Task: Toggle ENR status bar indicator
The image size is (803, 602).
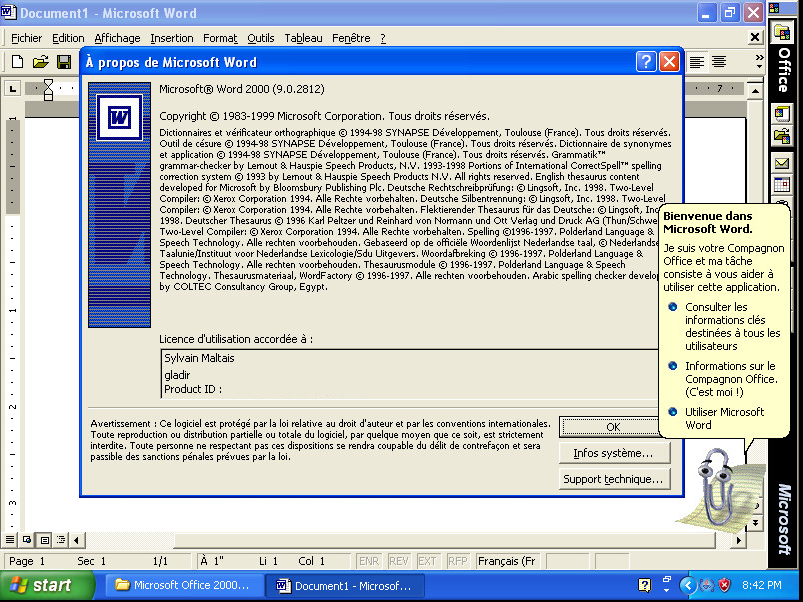Action: pyautogui.click(x=369, y=561)
